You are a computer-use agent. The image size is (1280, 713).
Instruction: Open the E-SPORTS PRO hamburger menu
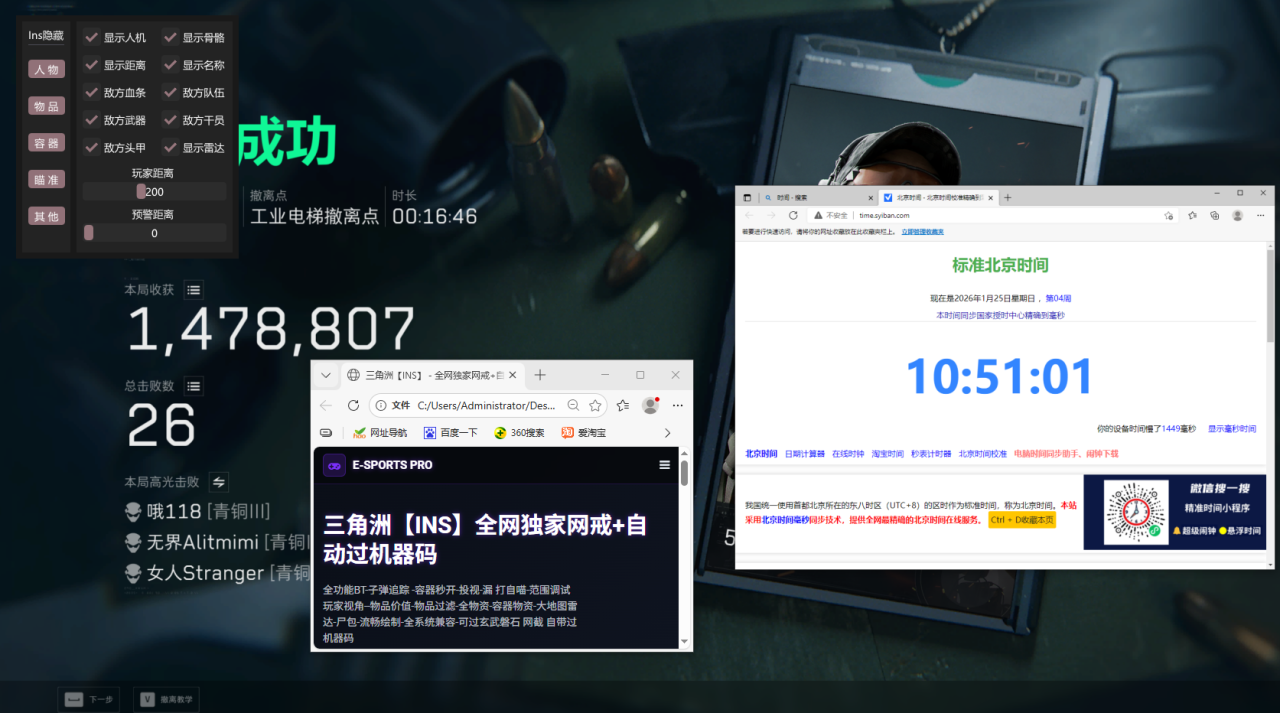663,465
